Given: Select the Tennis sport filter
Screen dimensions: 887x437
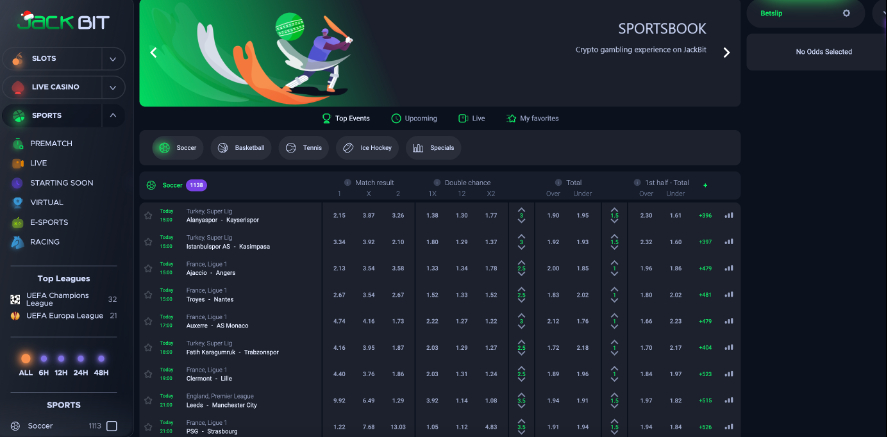Looking at the screenshot, I should pos(304,148).
